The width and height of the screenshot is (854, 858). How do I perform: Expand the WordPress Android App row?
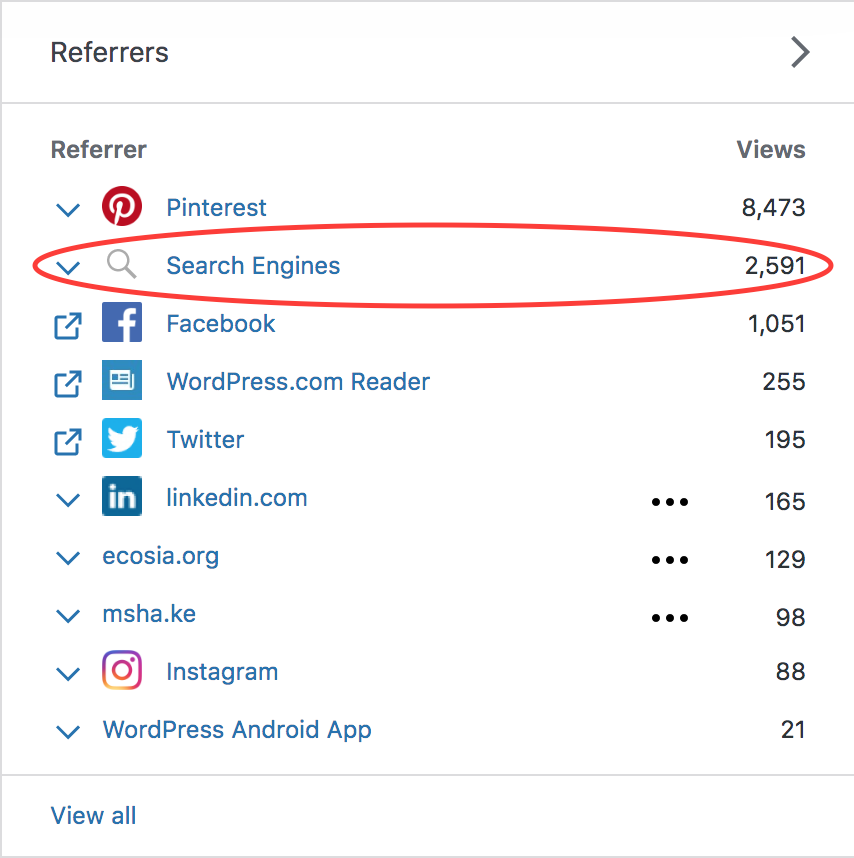click(x=67, y=732)
